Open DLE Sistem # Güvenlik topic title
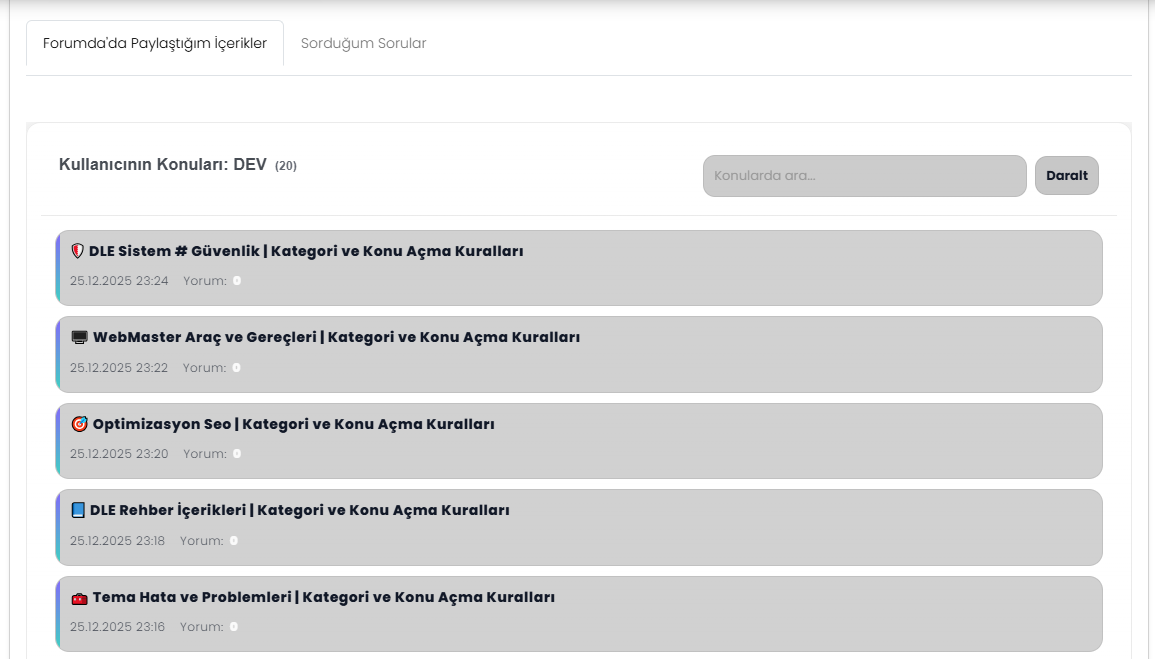The image size is (1155, 659). point(306,251)
